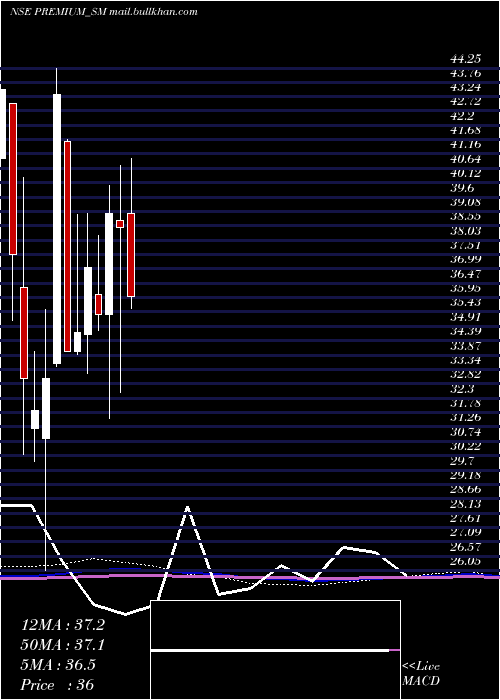Select the 36.99 price label

click(x=465, y=259)
